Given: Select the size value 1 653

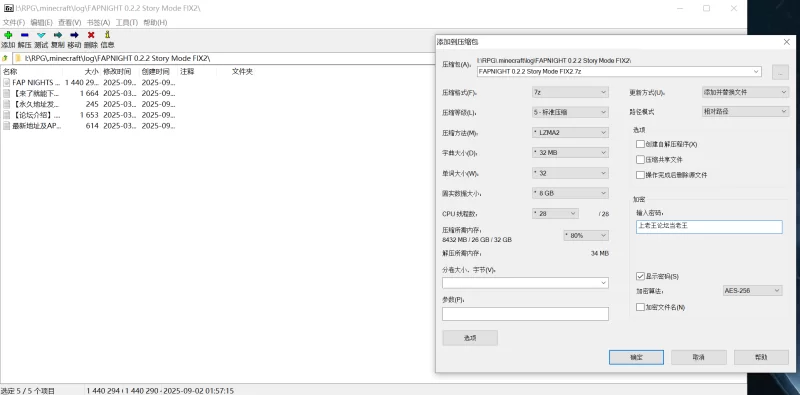Looking at the screenshot, I should 89,115.
